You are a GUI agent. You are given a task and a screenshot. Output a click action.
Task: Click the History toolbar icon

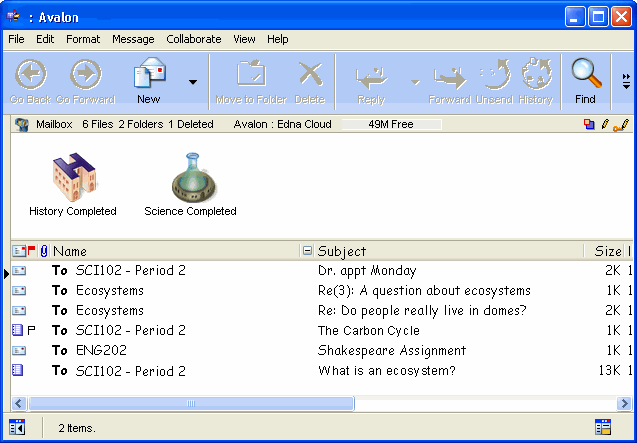click(x=536, y=75)
